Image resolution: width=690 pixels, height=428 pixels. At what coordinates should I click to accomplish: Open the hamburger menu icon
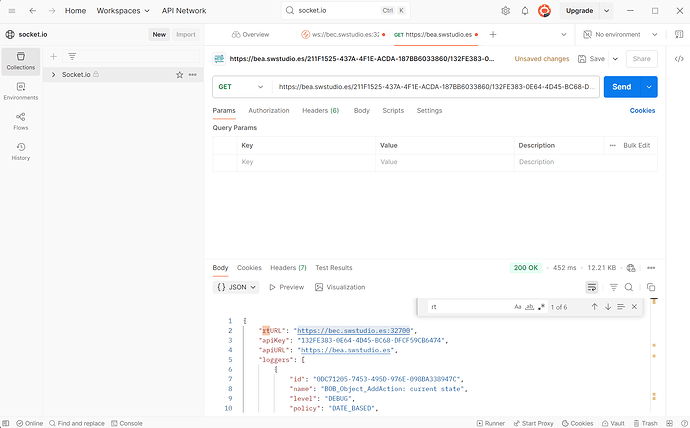(x=12, y=11)
